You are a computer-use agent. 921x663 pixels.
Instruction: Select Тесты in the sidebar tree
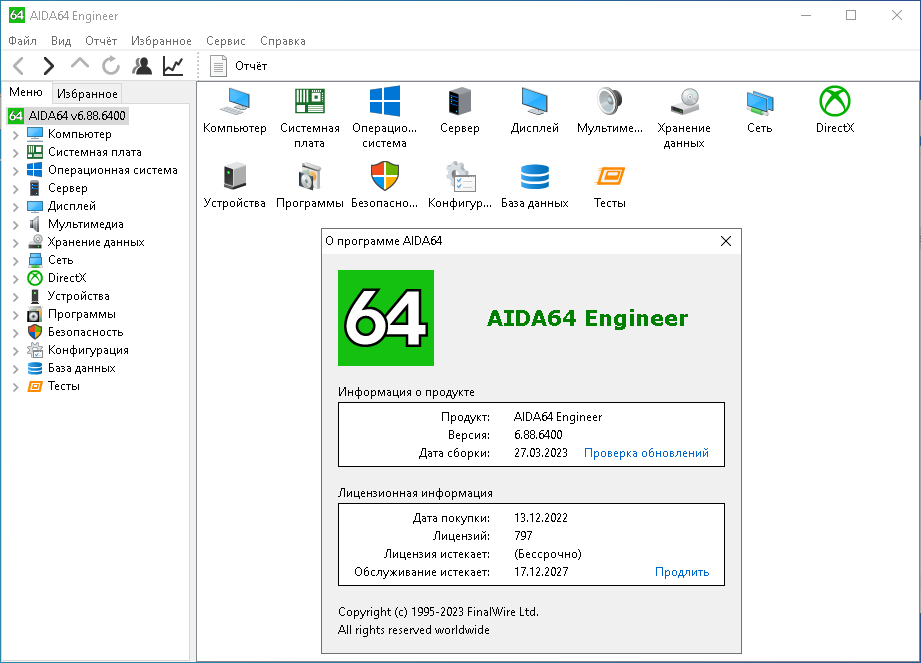(x=63, y=386)
